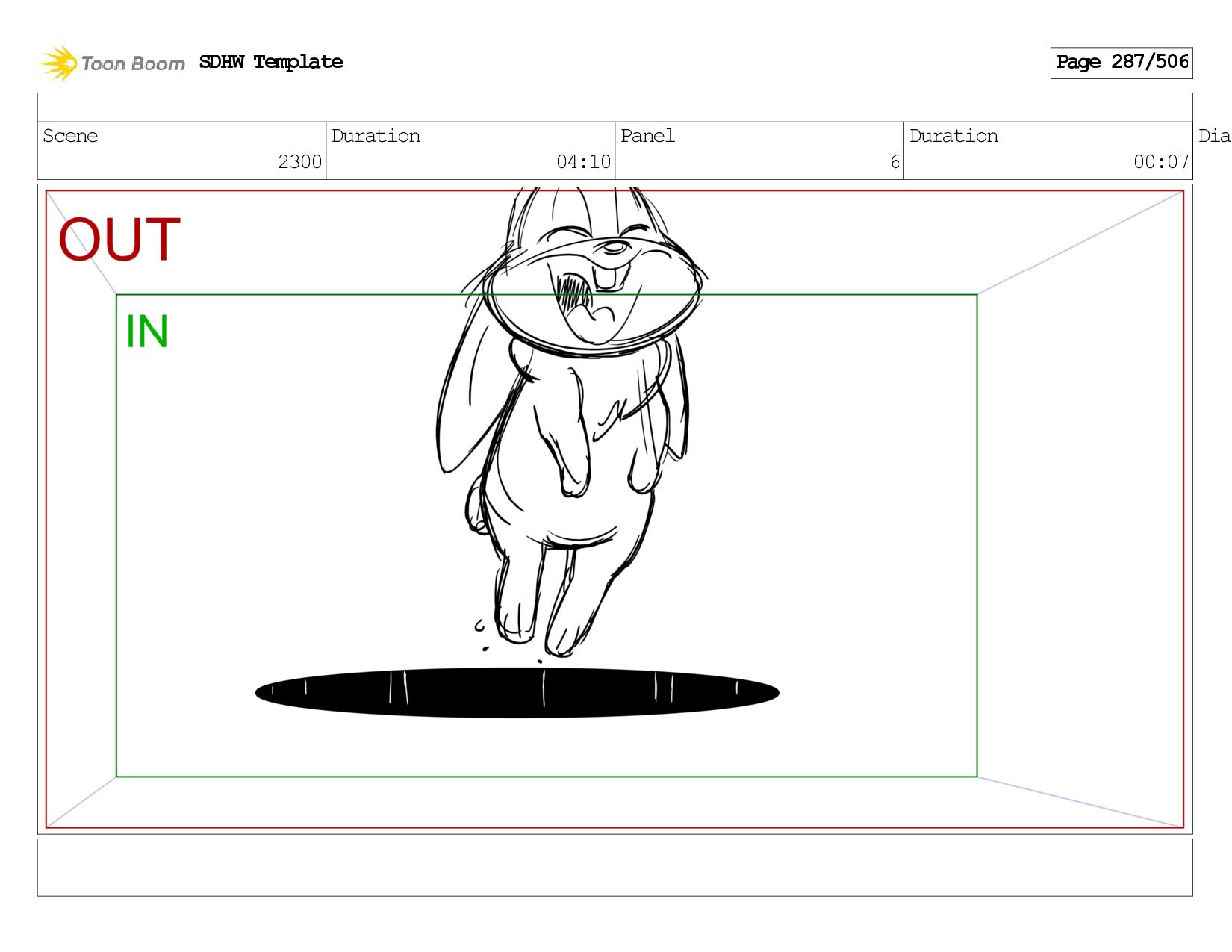Click the 'SDHW Template' title text
This screenshot has height=952, width=1232.
point(271,62)
